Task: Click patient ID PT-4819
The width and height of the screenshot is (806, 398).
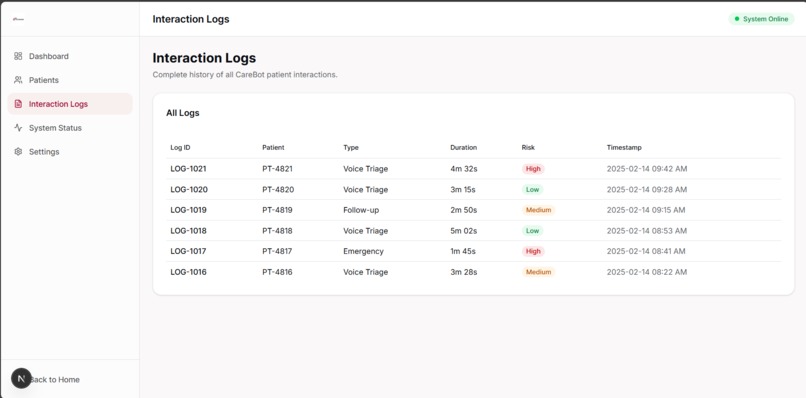Action: (x=278, y=210)
